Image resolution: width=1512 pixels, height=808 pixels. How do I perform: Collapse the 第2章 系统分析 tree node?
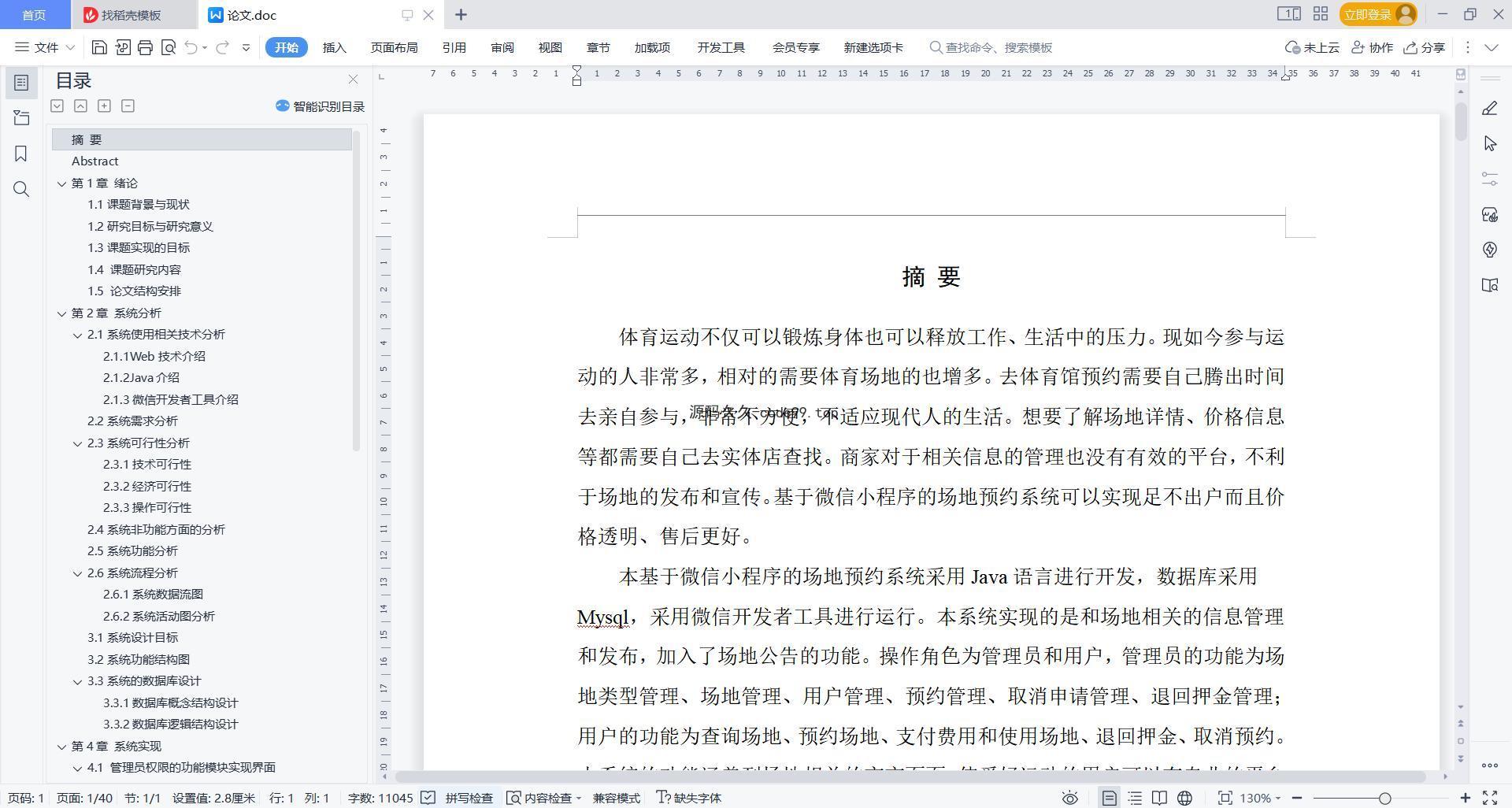[61, 313]
